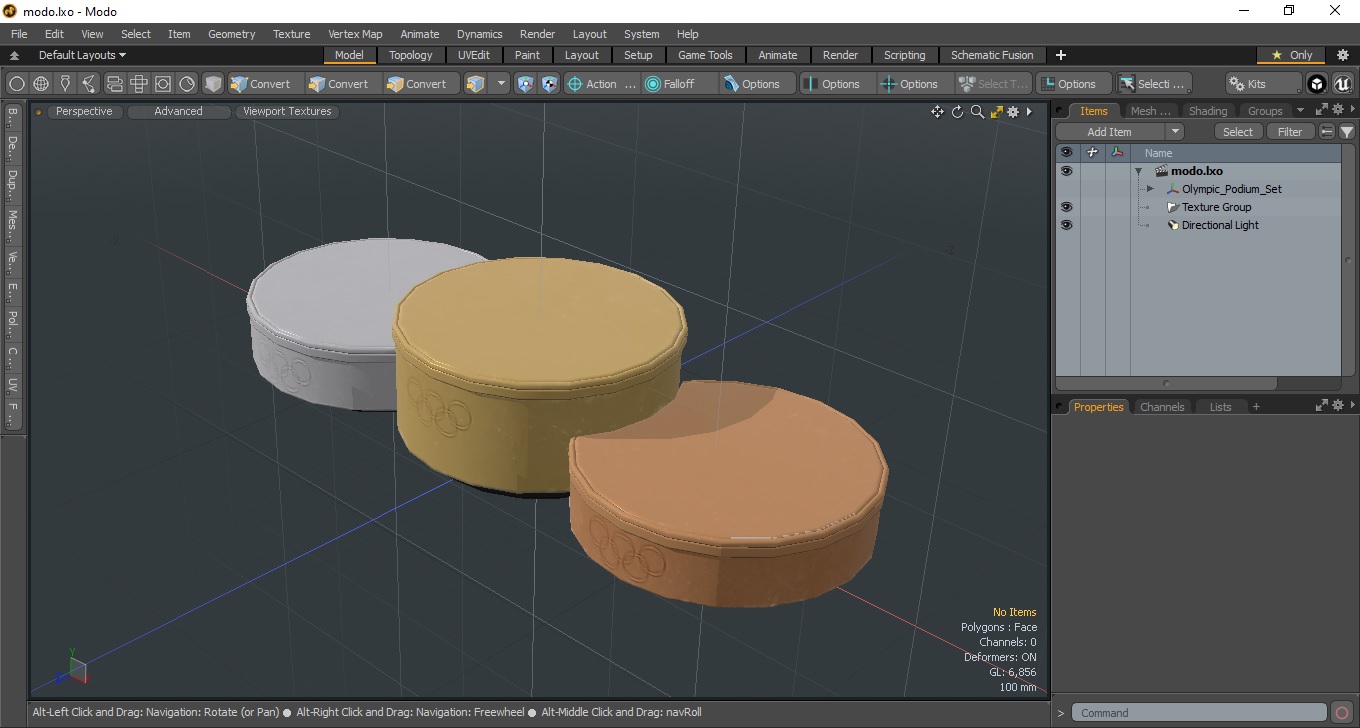Select the Directional Light row
1360x728 pixels.
1198,225
